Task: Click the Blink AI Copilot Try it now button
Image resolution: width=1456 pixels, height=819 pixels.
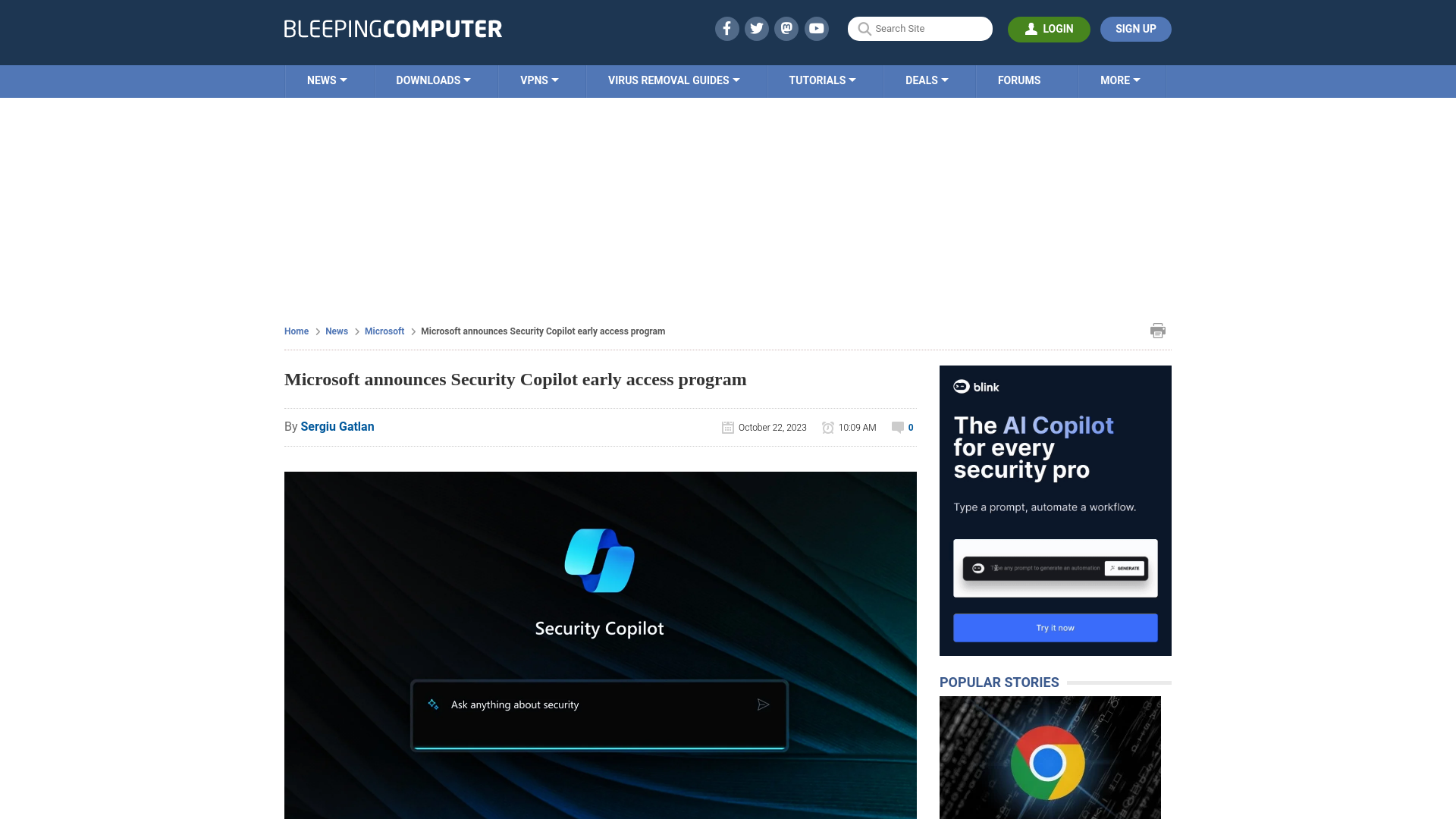Action: pyautogui.click(x=1055, y=627)
